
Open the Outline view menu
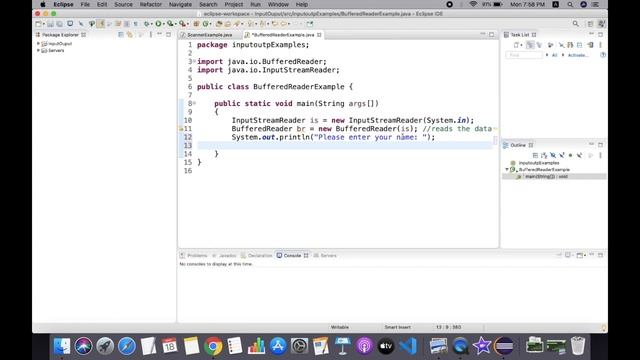point(600,155)
